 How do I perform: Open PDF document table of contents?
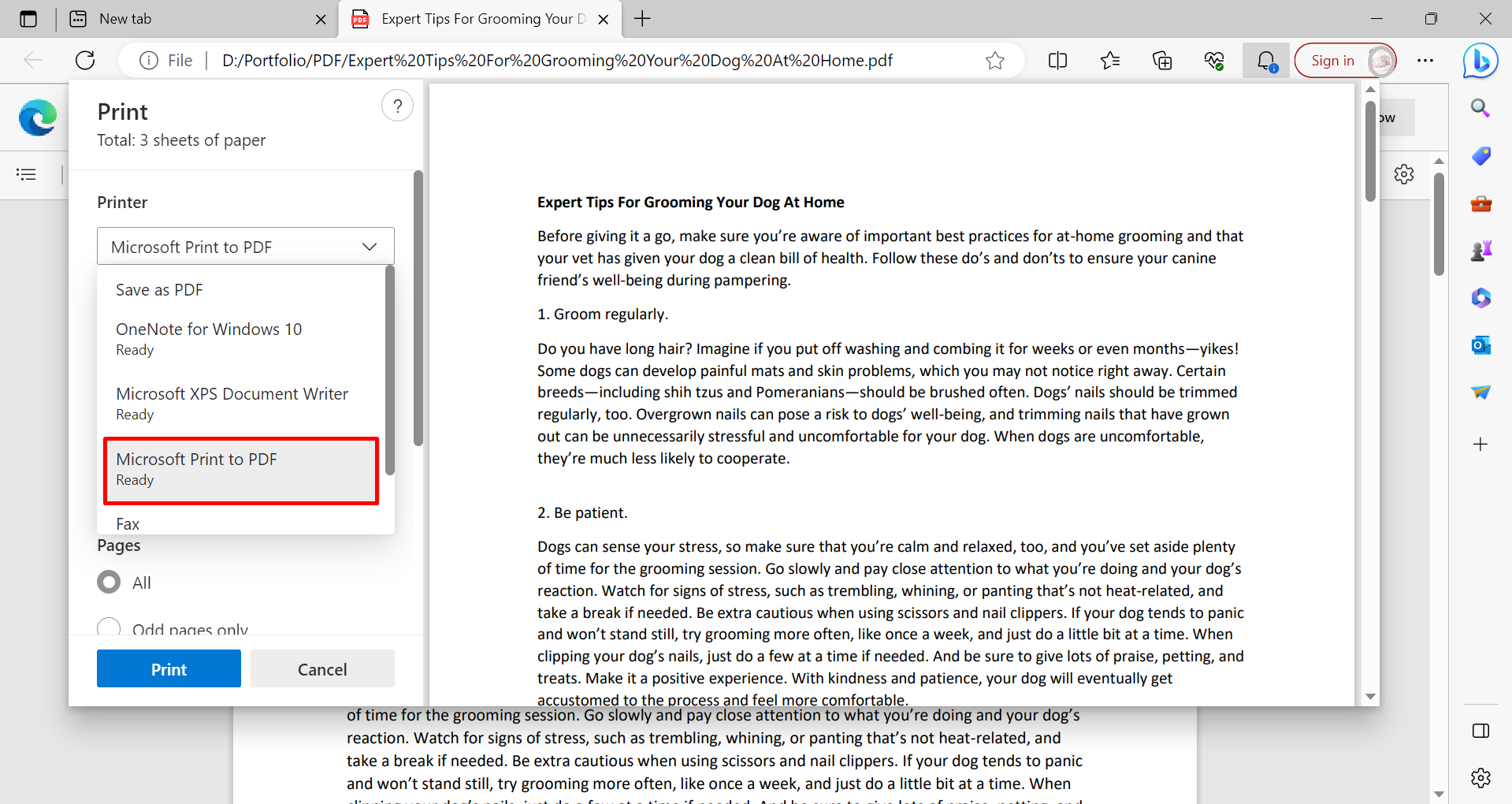point(26,174)
